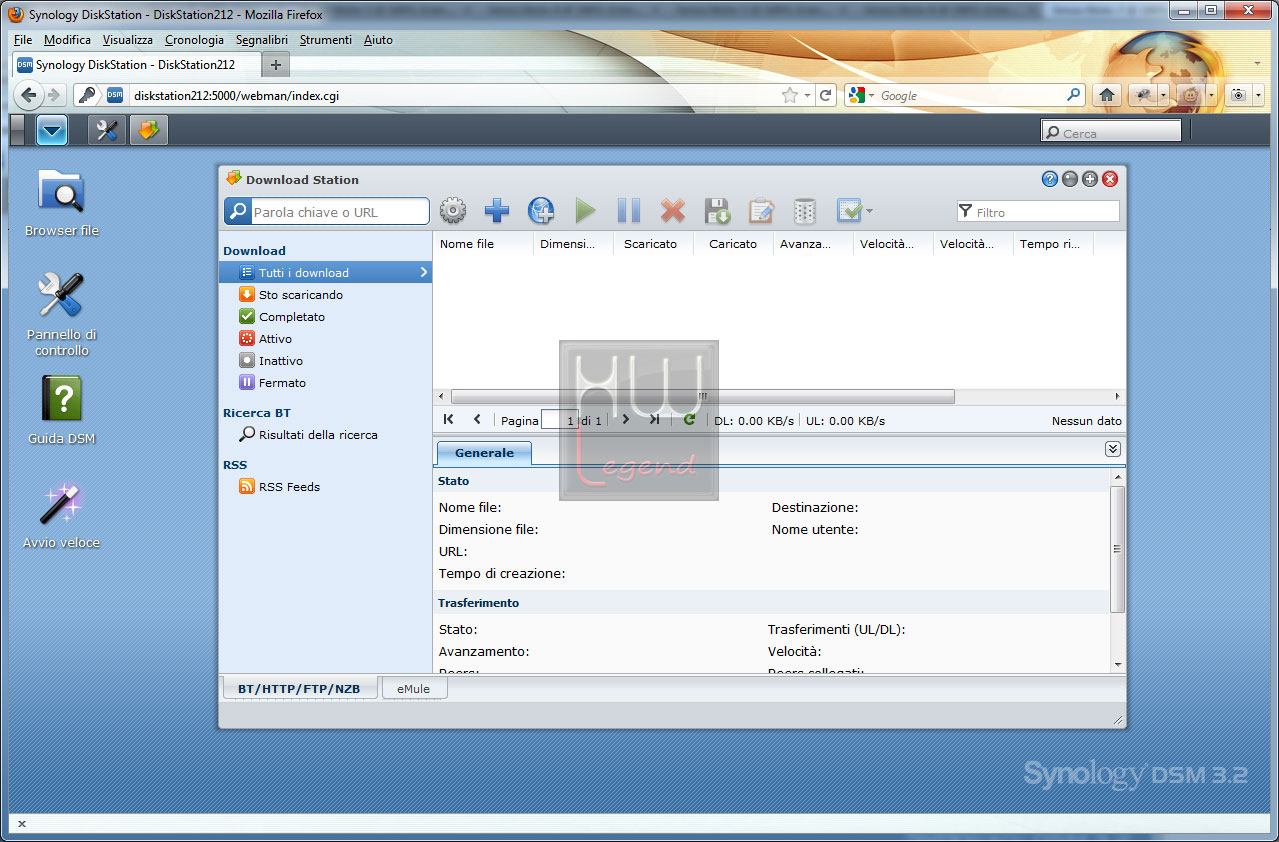
Task: Select Tutti i download category
Action: tap(326, 272)
